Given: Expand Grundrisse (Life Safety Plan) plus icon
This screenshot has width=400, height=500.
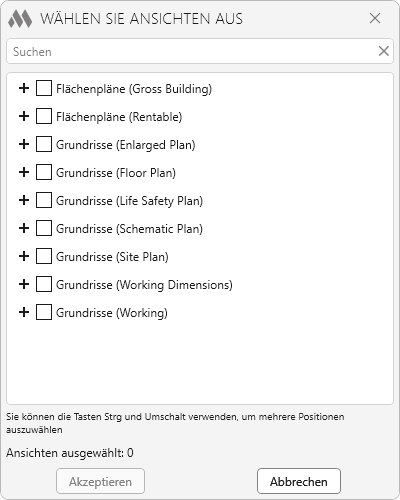Looking at the screenshot, I should tap(24, 200).
